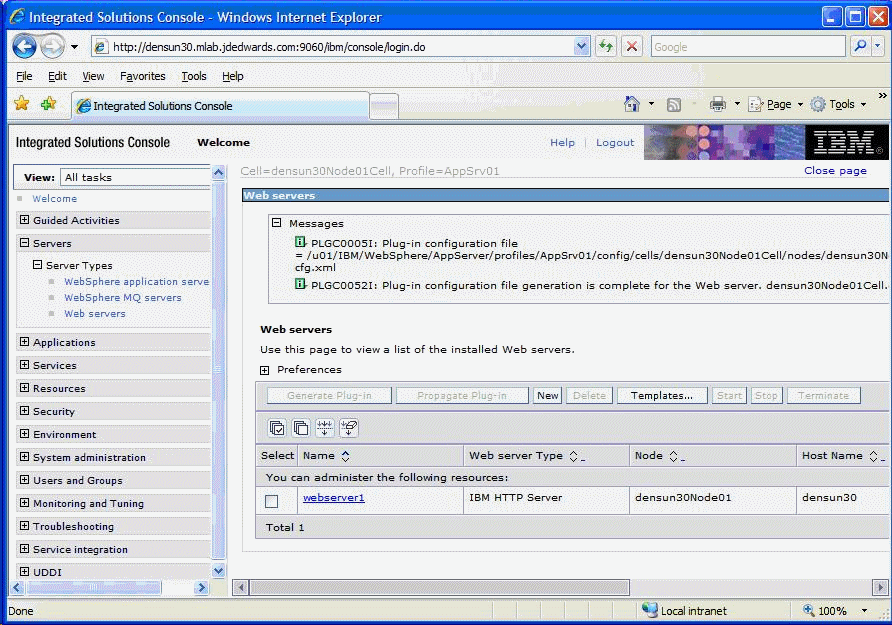Click the Templates... button
Image resolution: width=892 pixels, height=625 pixels.
coord(662,396)
